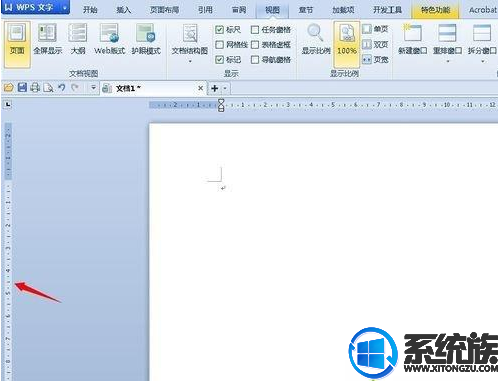Image resolution: width=498 pixels, height=381 pixels.
Task: Open print preview from the quick toolbar
Action: point(48,88)
